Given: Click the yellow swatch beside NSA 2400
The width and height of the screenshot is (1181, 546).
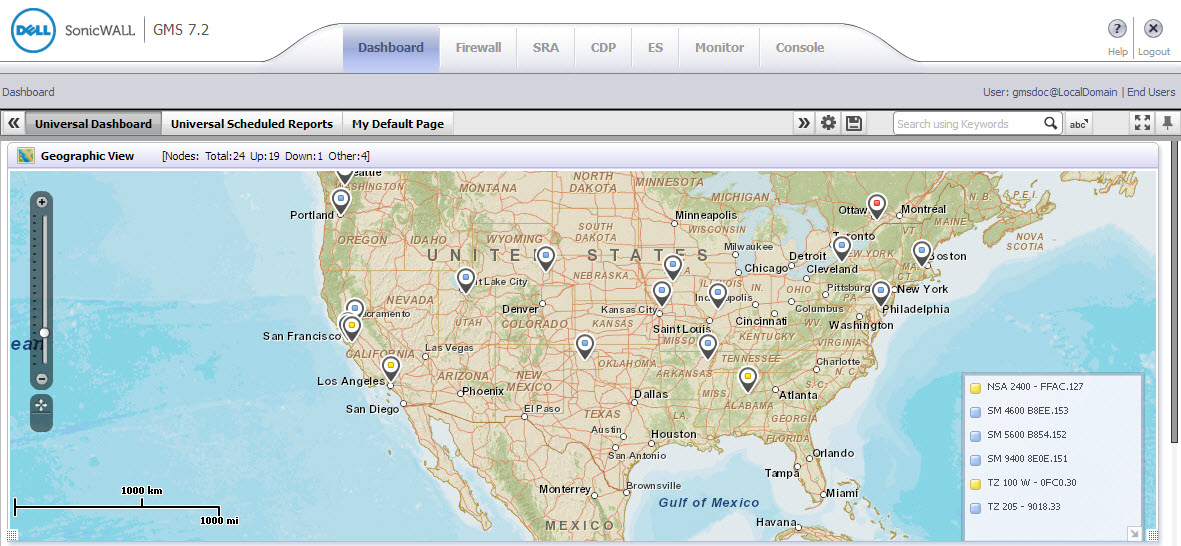Looking at the screenshot, I should click(x=975, y=388).
